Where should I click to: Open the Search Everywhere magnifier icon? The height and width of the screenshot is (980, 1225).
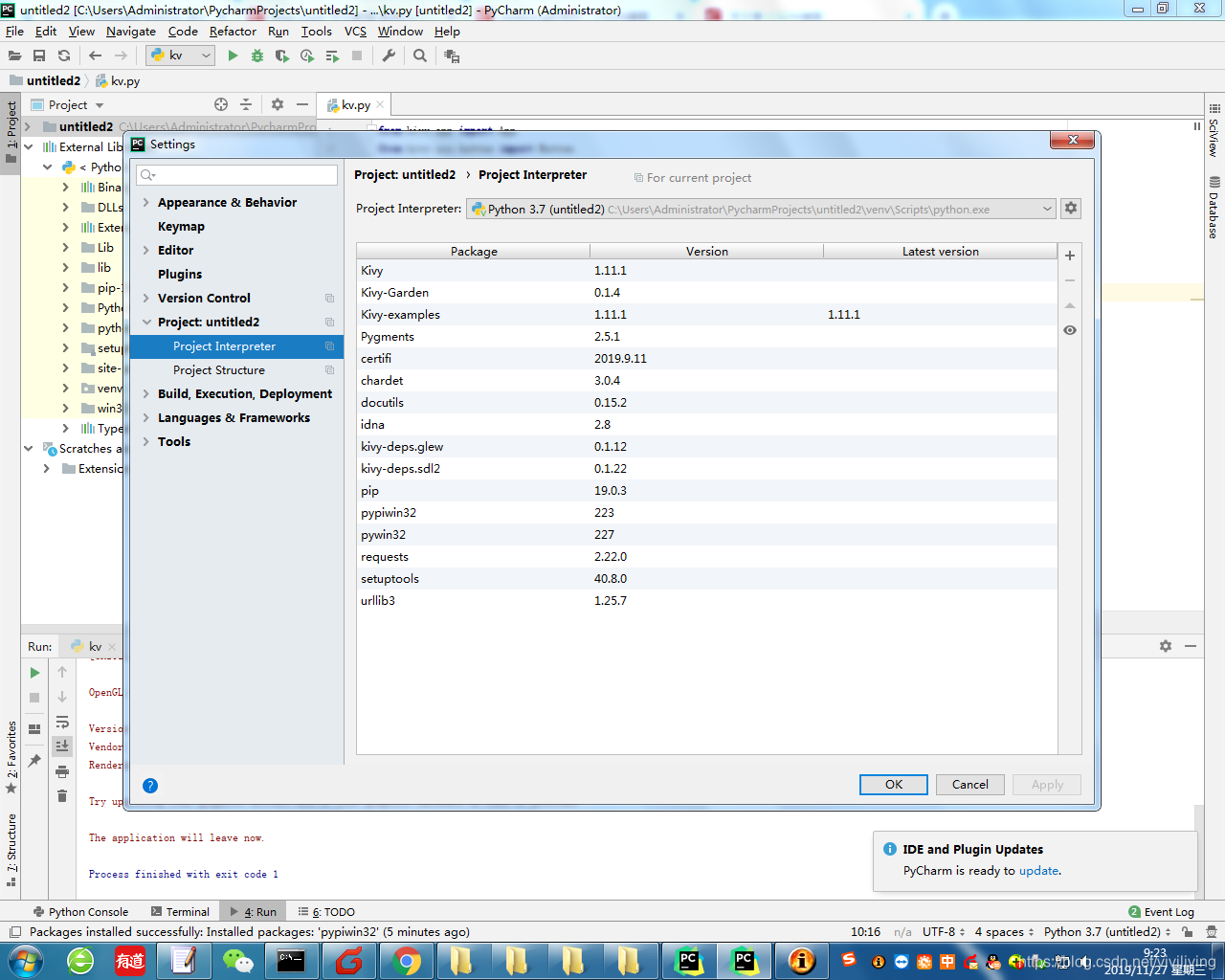(x=419, y=56)
